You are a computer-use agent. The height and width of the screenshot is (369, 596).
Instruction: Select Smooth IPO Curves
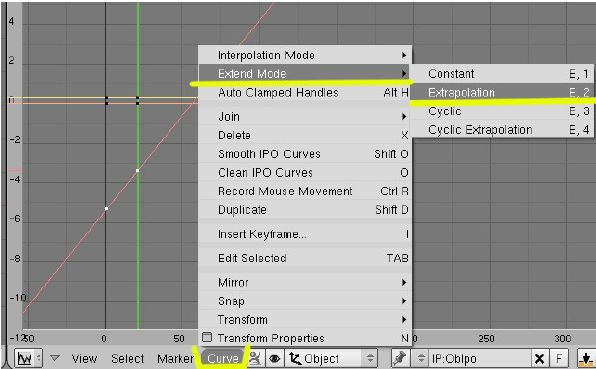[305, 154]
